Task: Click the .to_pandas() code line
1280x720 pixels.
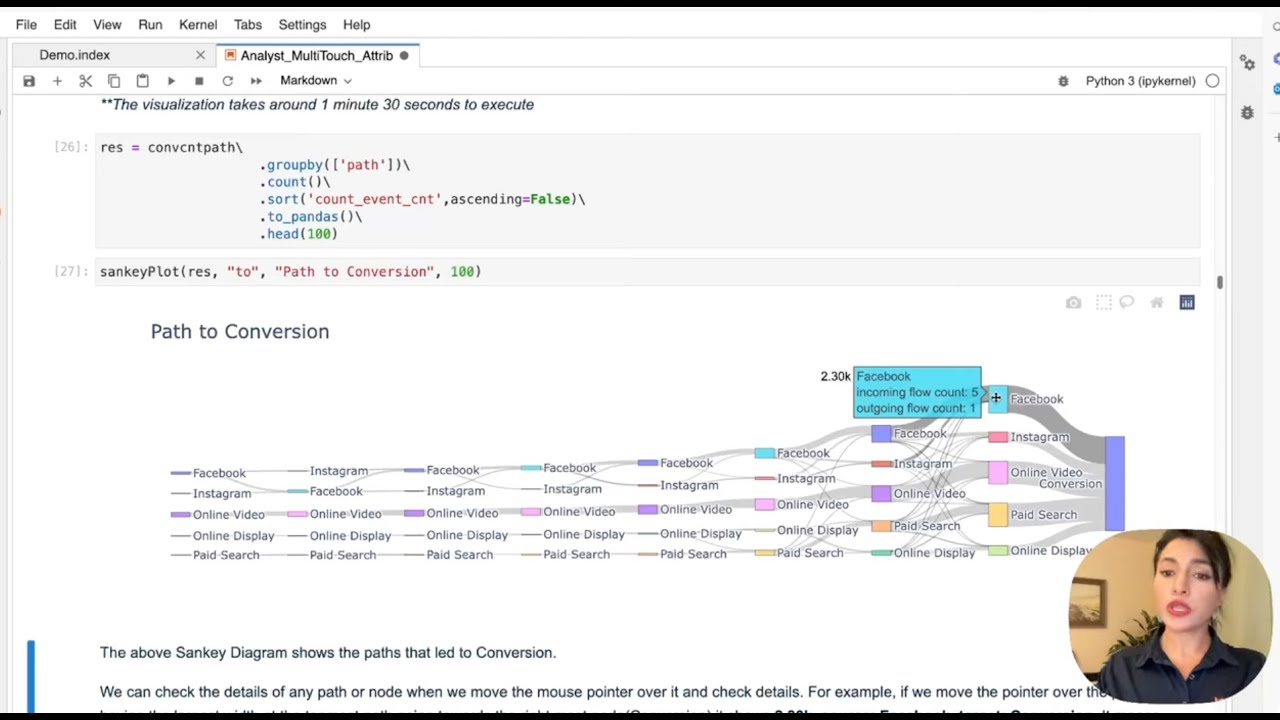Action: tap(311, 217)
